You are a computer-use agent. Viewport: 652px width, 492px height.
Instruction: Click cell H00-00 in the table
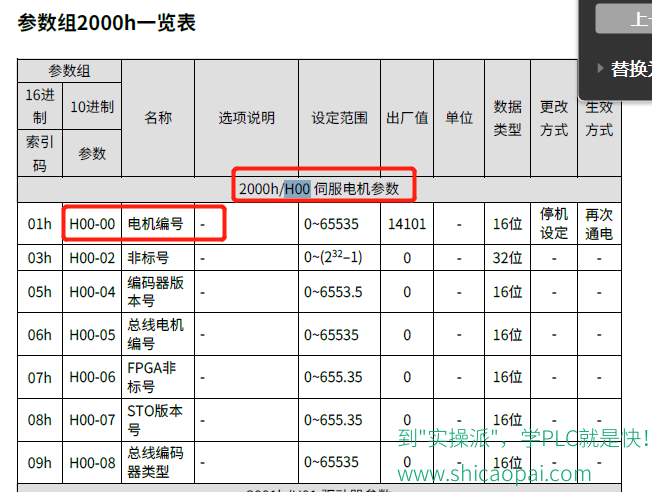point(92,224)
